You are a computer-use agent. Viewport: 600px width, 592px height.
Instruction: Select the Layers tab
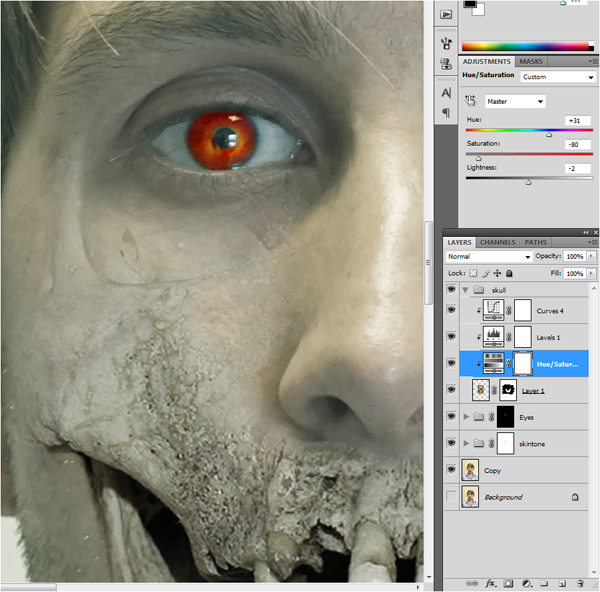pyautogui.click(x=459, y=242)
